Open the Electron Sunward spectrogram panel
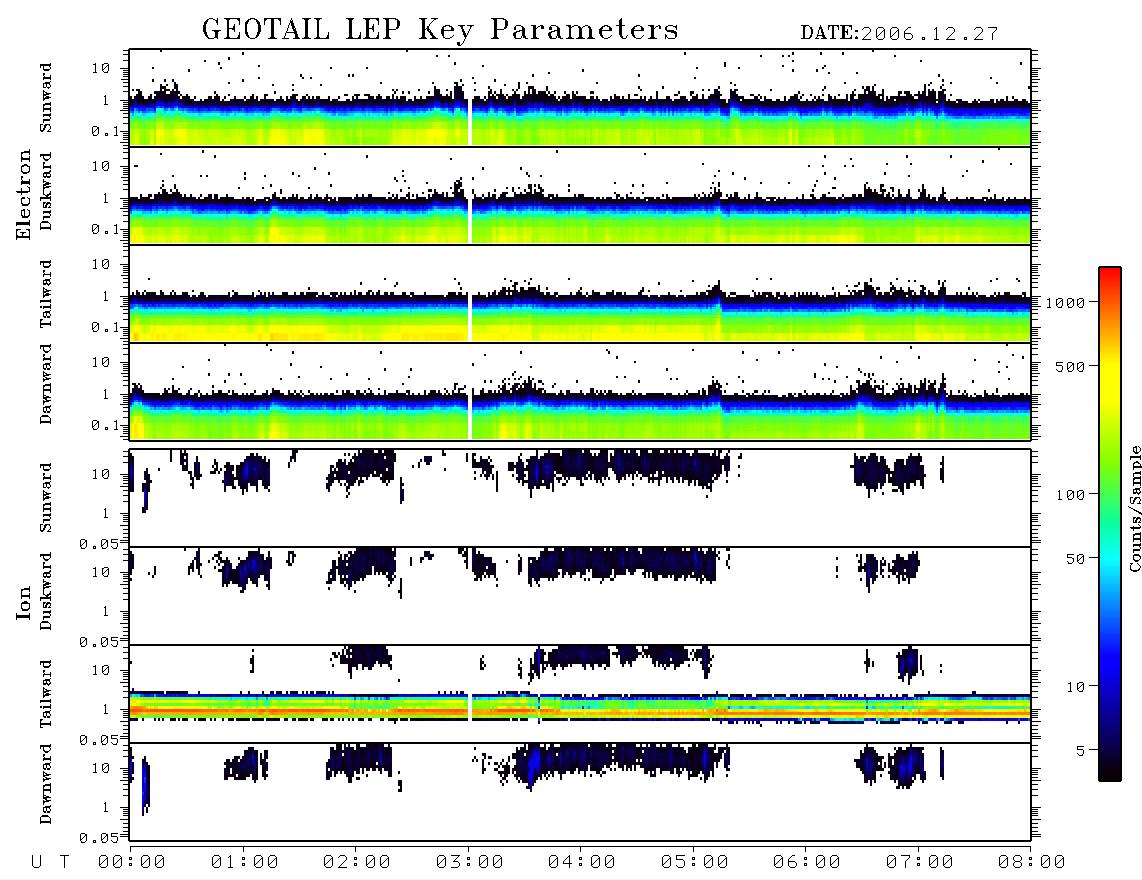1142x880 pixels. click(x=580, y=98)
